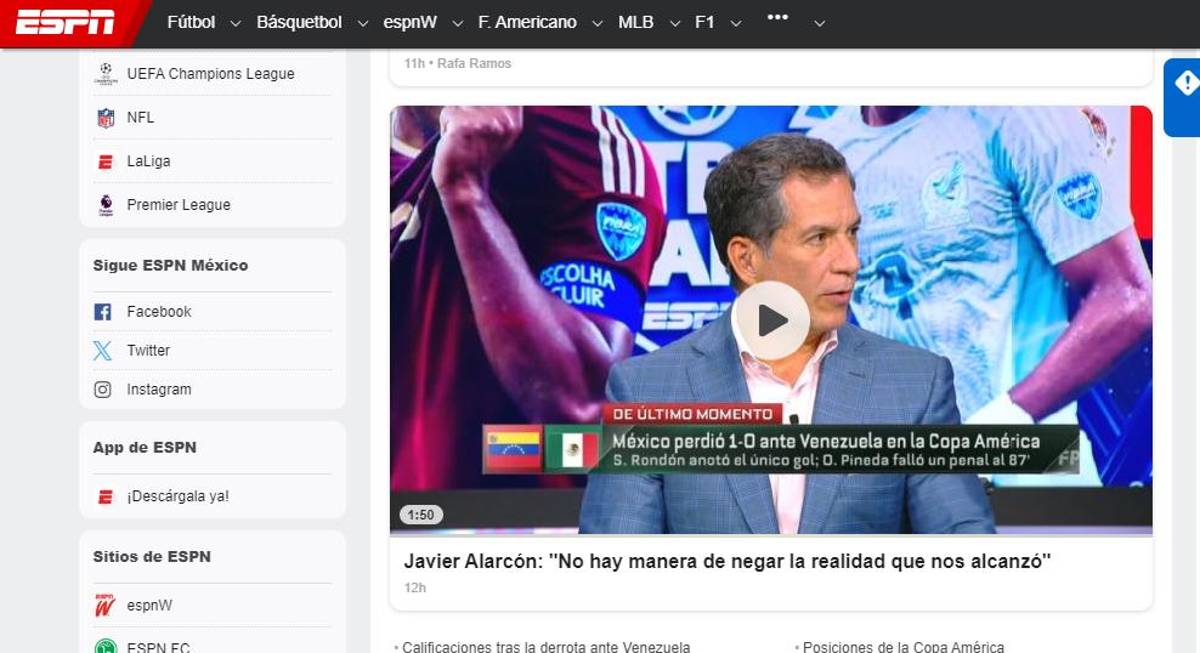Select Básquetbol in the top navigation
This screenshot has height=653, width=1200.
(298, 21)
